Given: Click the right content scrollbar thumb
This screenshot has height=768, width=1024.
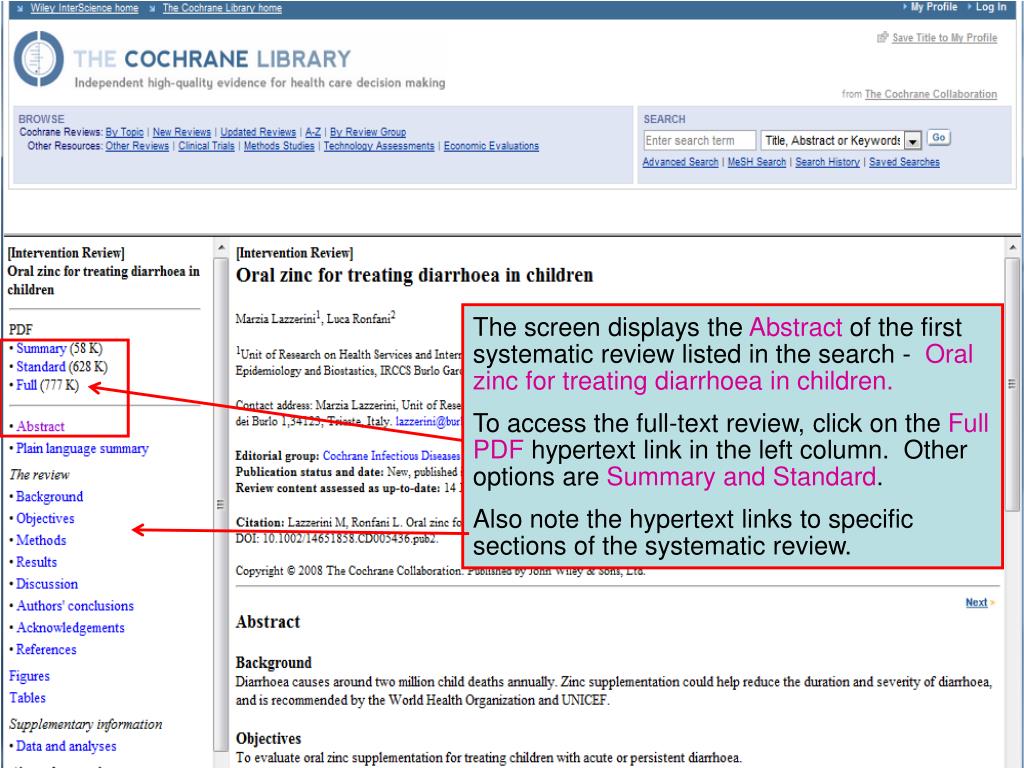Looking at the screenshot, I should pyautogui.click(x=1012, y=384).
